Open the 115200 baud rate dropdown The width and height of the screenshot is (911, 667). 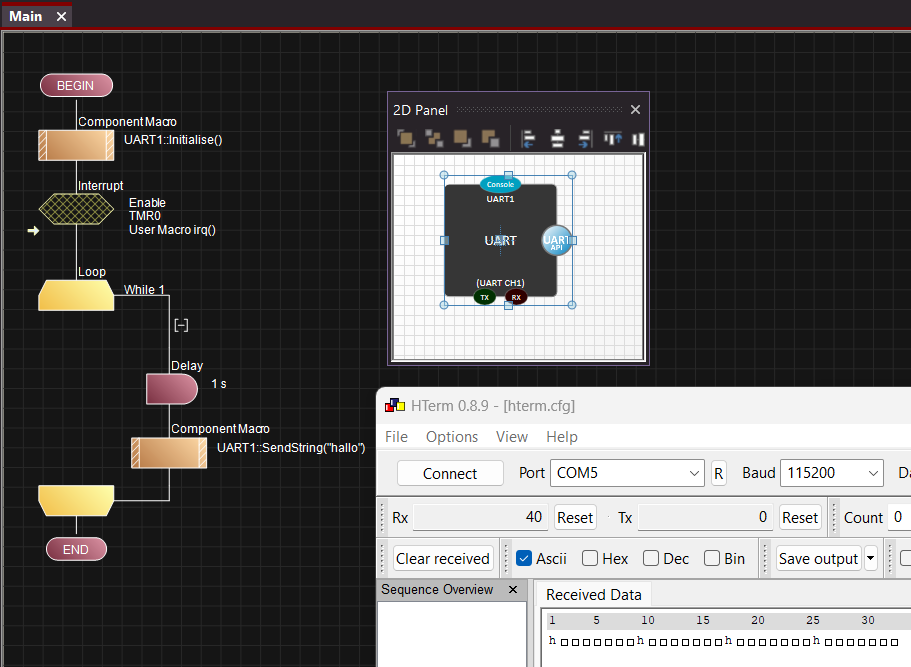(873, 473)
